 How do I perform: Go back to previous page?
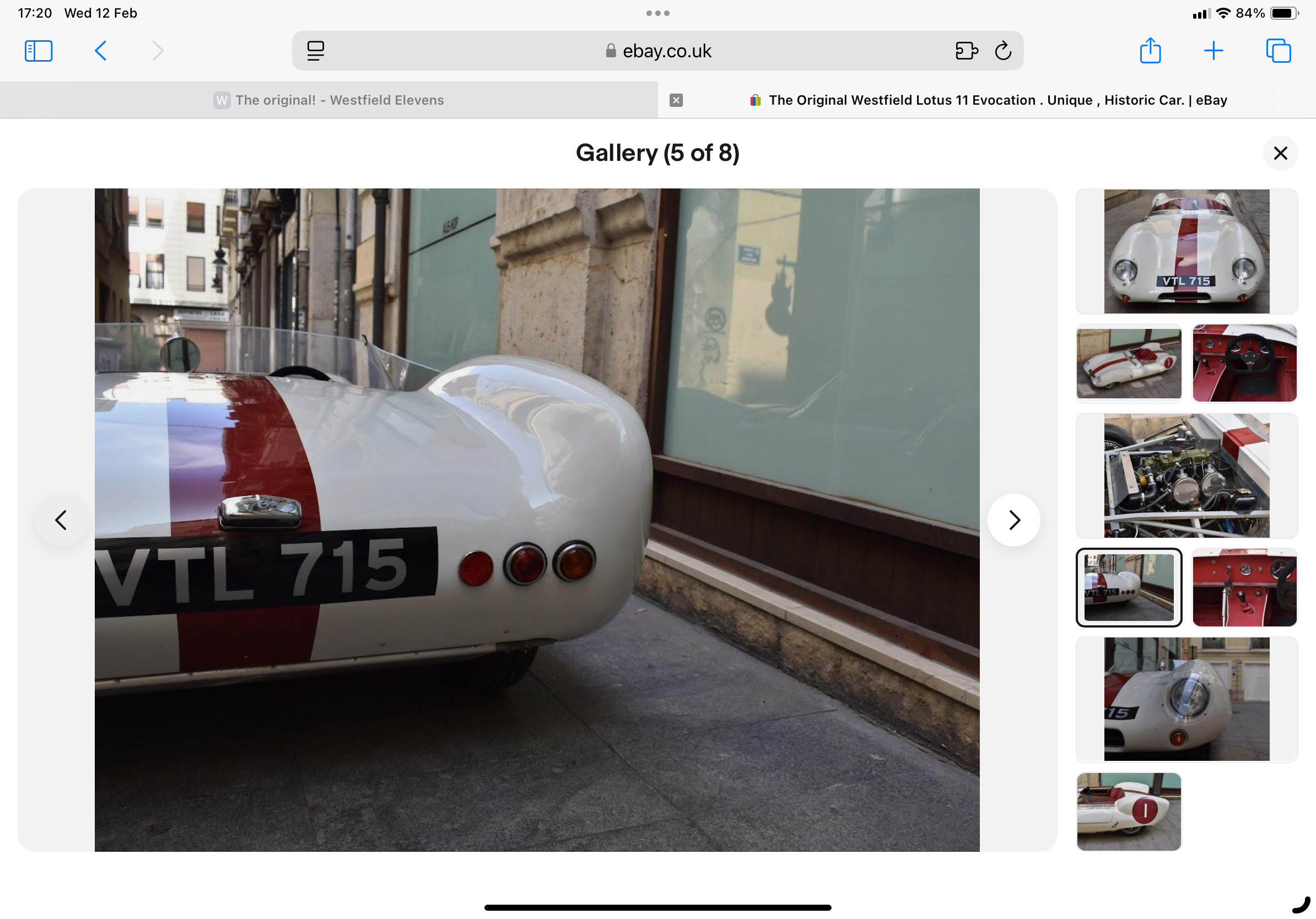coord(100,51)
